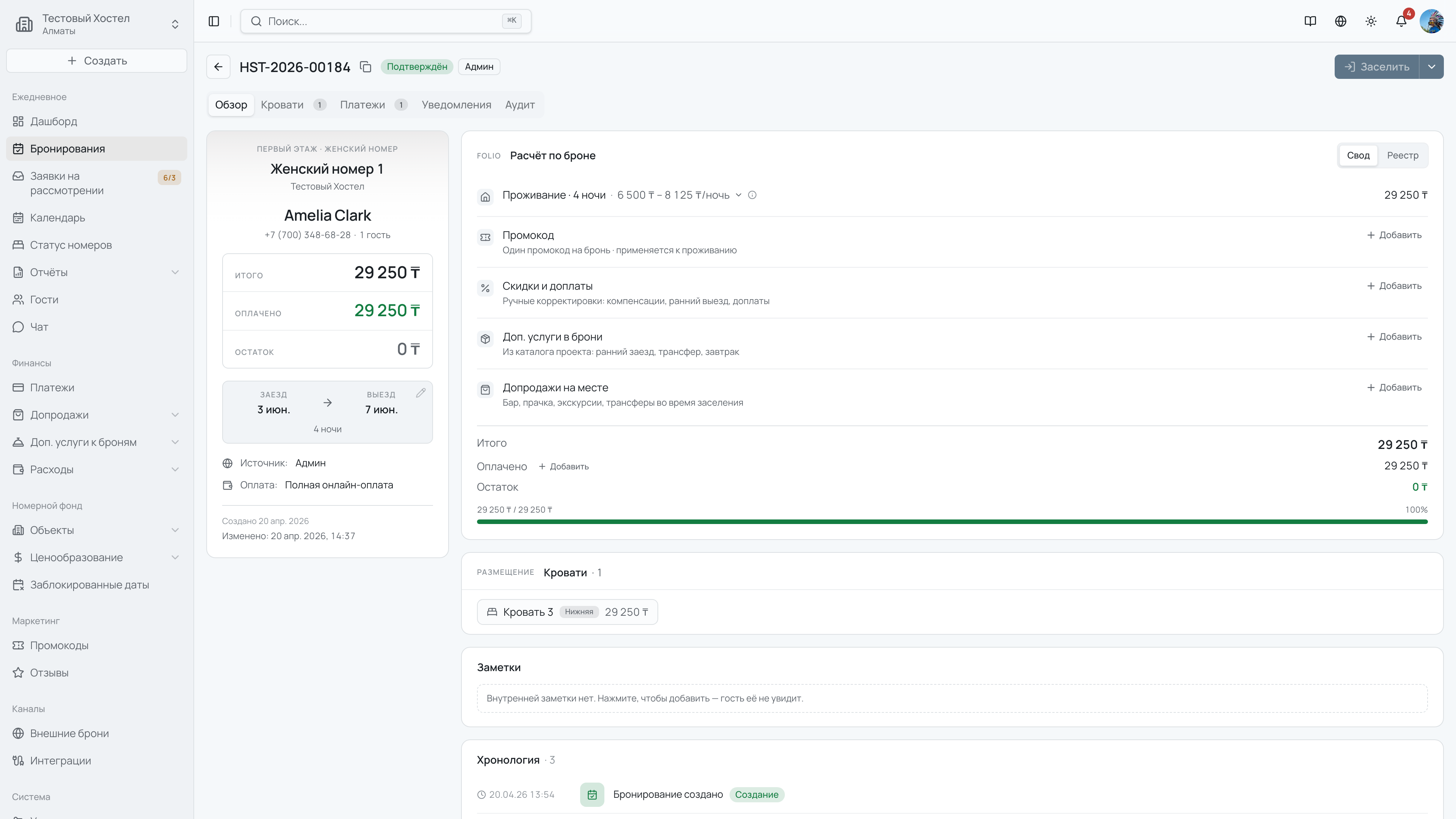Viewport: 1456px width, 819px height.
Task: Expand the Ценообразование sidebar section
Action: [175, 557]
